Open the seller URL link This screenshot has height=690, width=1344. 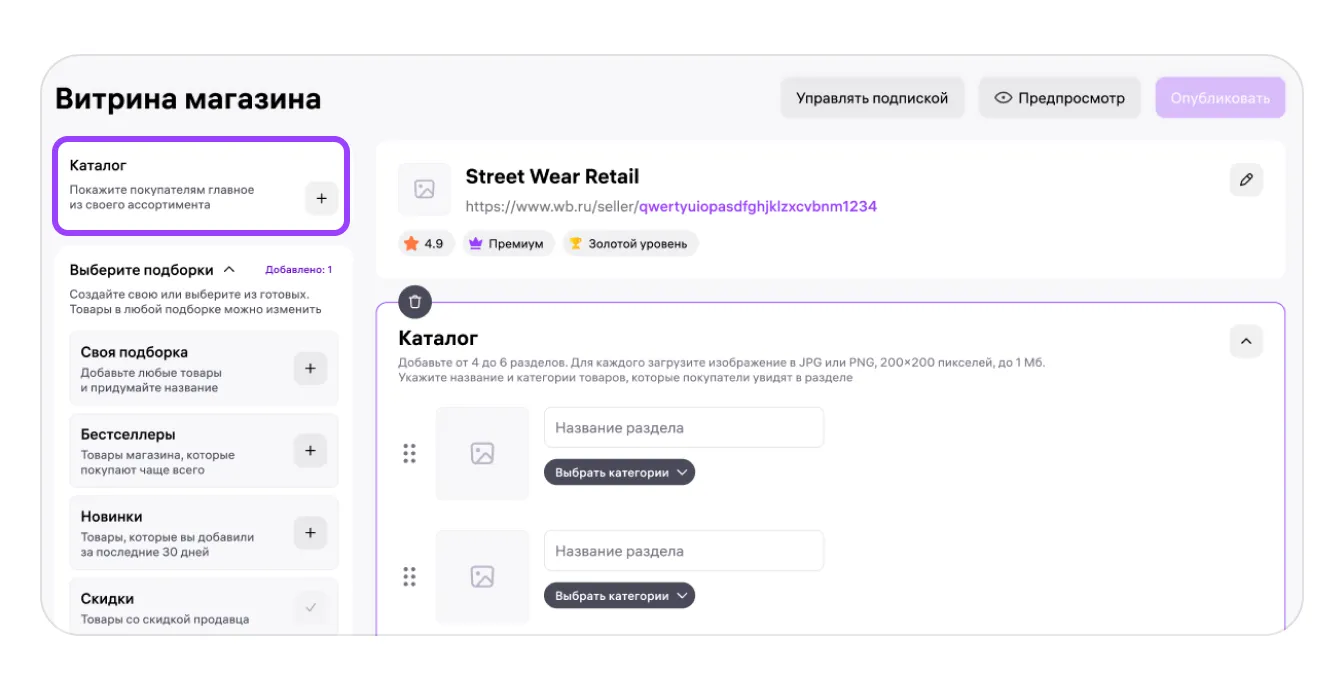(671, 207)
